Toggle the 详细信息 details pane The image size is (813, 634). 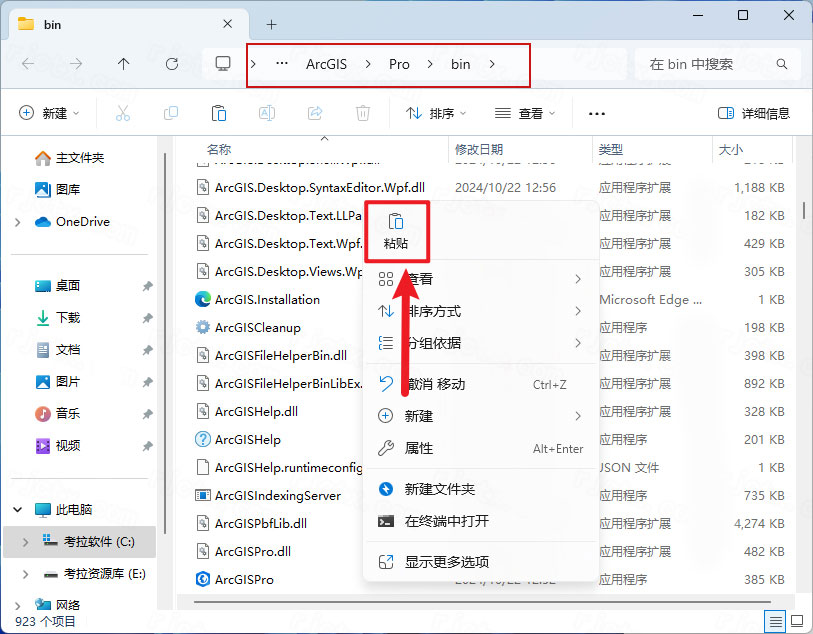click(x=754, y=113)
